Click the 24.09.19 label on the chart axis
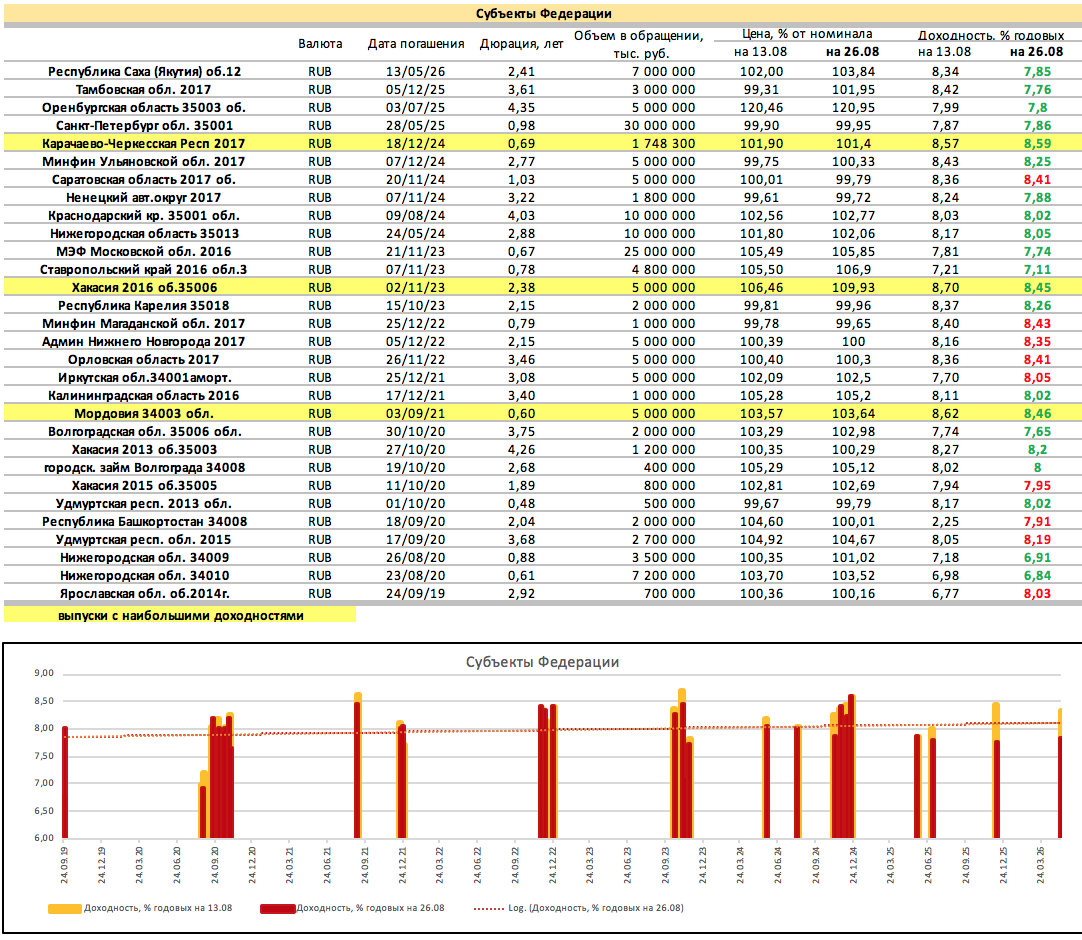The width and height of the screenshot is (1082, 940). click(65, 862)
